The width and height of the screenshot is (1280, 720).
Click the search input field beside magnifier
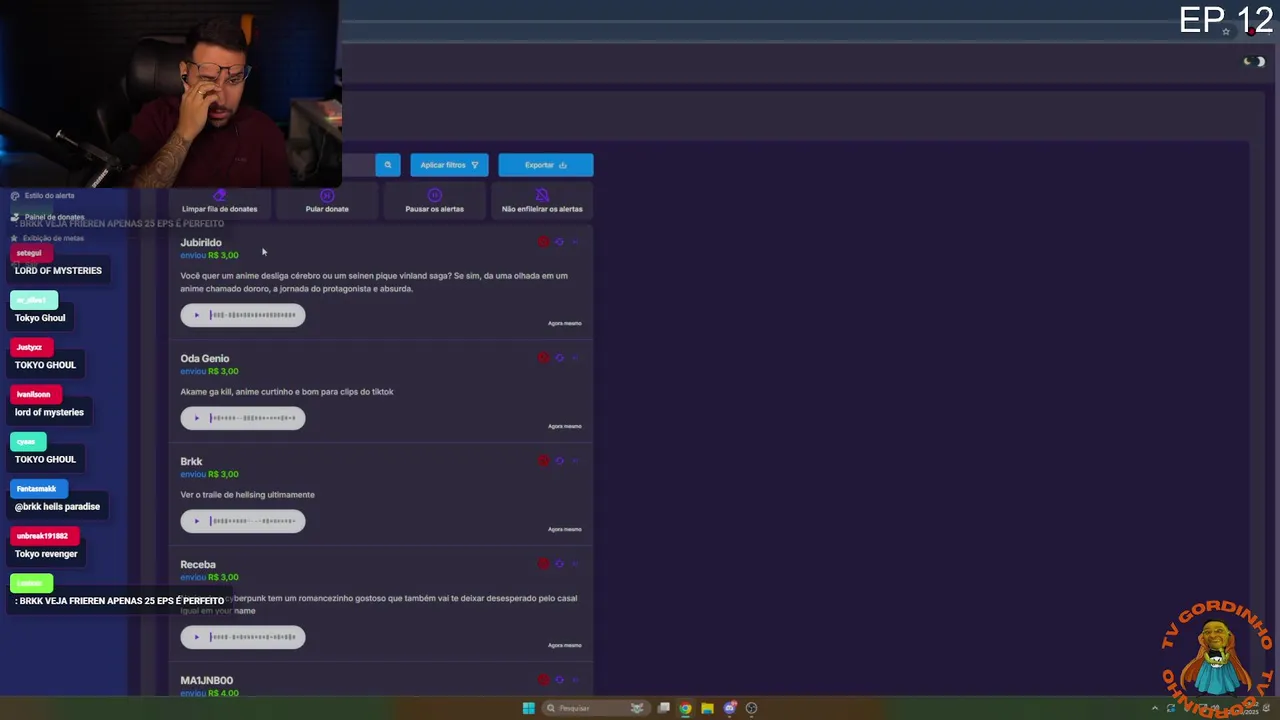point(358,165)
